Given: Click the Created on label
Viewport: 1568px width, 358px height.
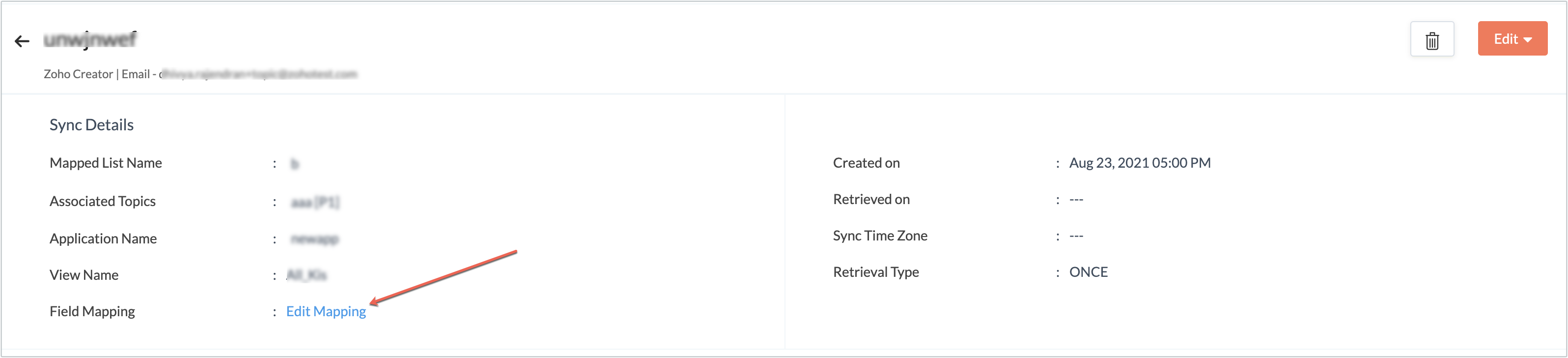Looking at the screenshot, I should tap(866, 163).
